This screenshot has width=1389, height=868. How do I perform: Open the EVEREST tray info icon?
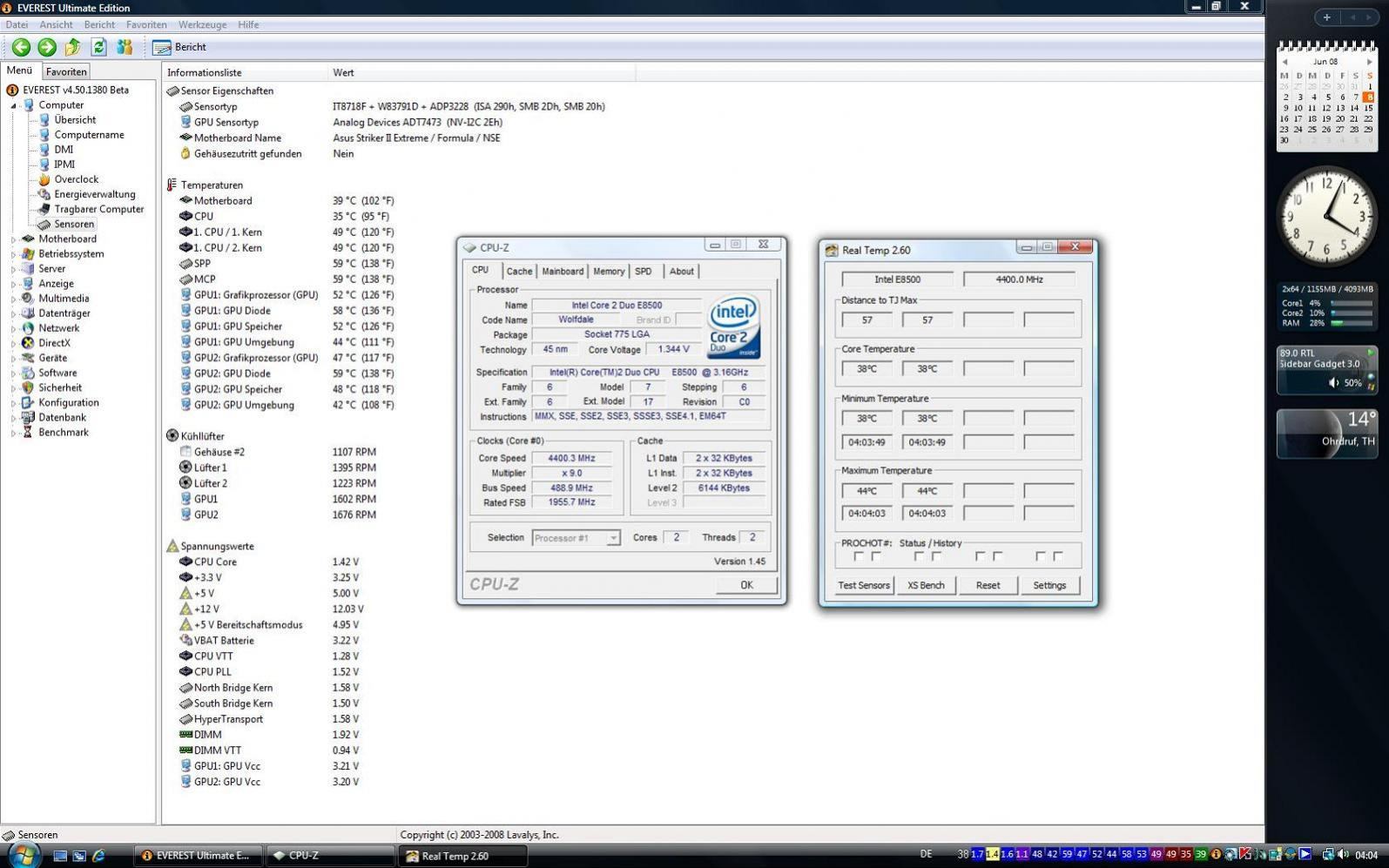pyautogui.click(x=1217, y=855)
